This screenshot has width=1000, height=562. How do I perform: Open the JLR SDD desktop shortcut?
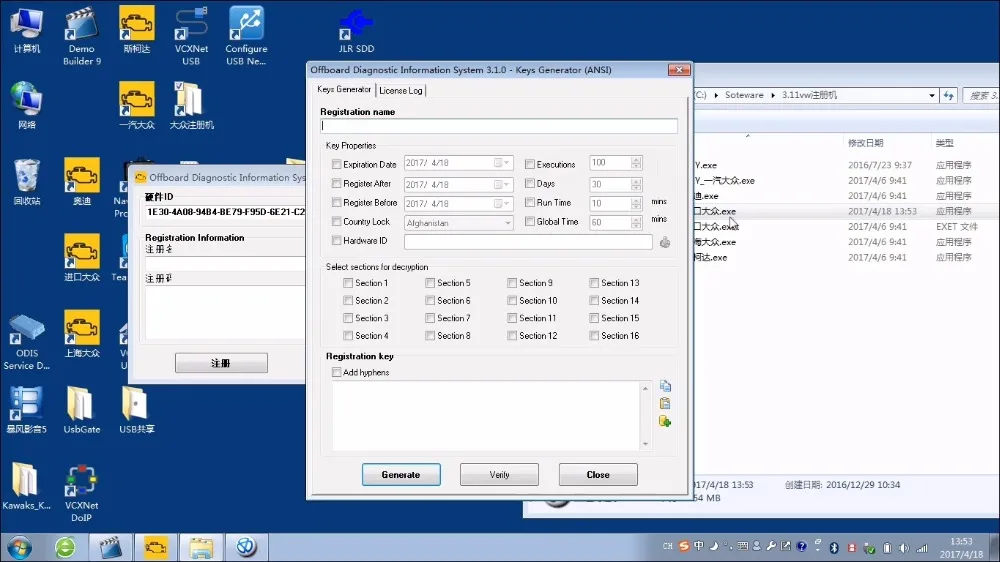pos(356,31)
